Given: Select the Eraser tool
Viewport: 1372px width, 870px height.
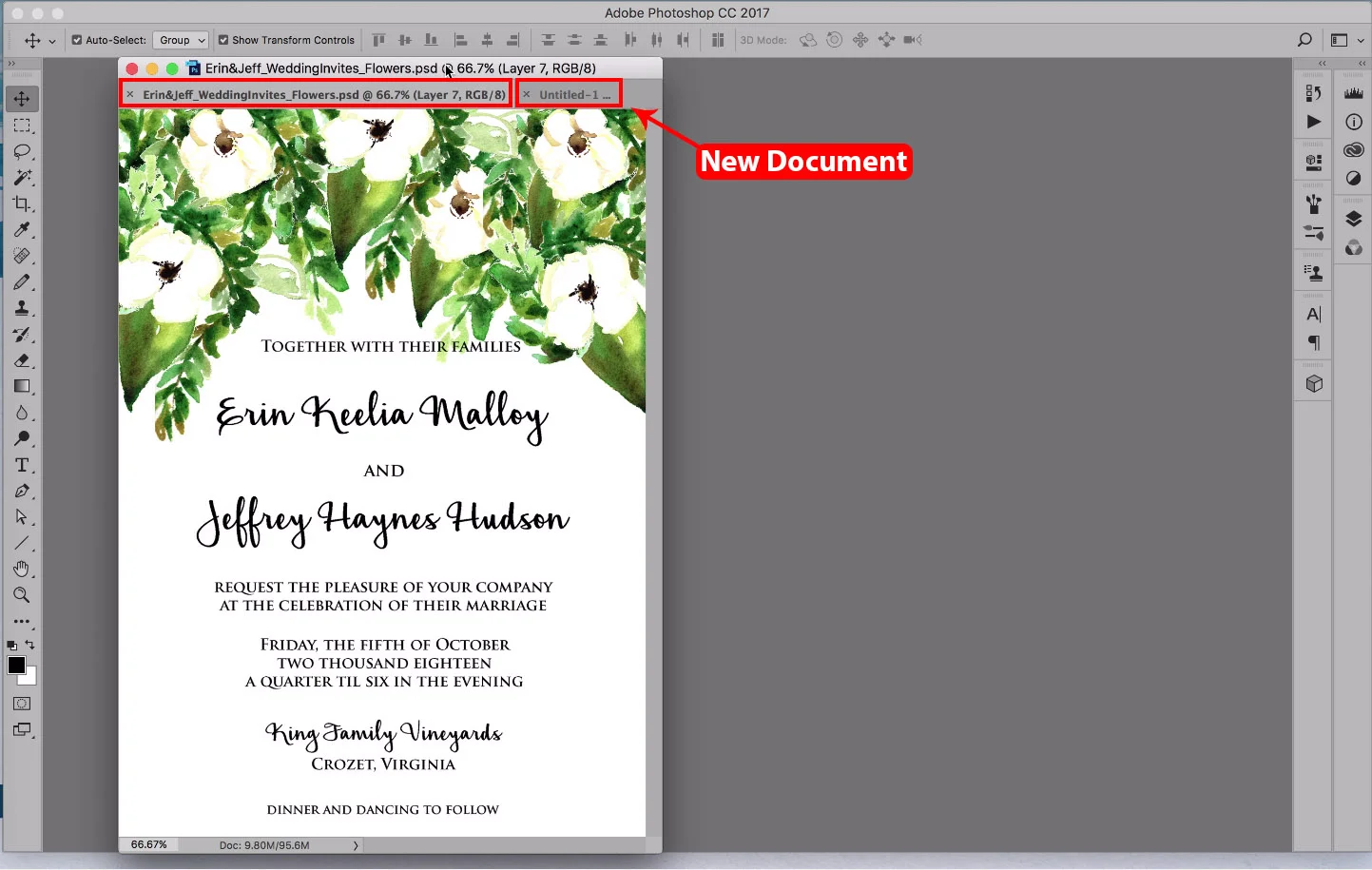Looking at the screenshot, I should point(22,360).
